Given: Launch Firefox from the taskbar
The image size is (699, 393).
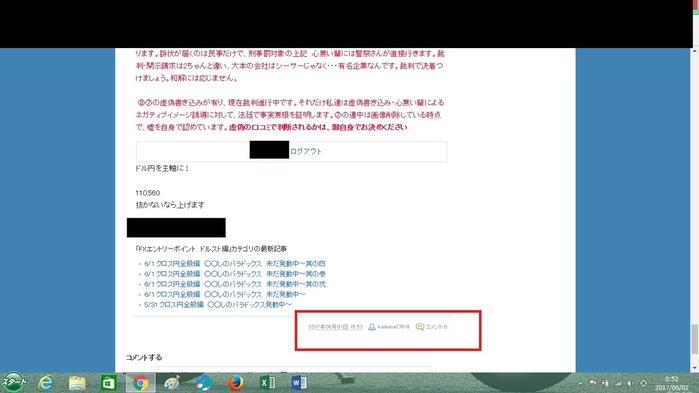Looking at the screenshot, I should pyautogui.click(x=235, y=383).
